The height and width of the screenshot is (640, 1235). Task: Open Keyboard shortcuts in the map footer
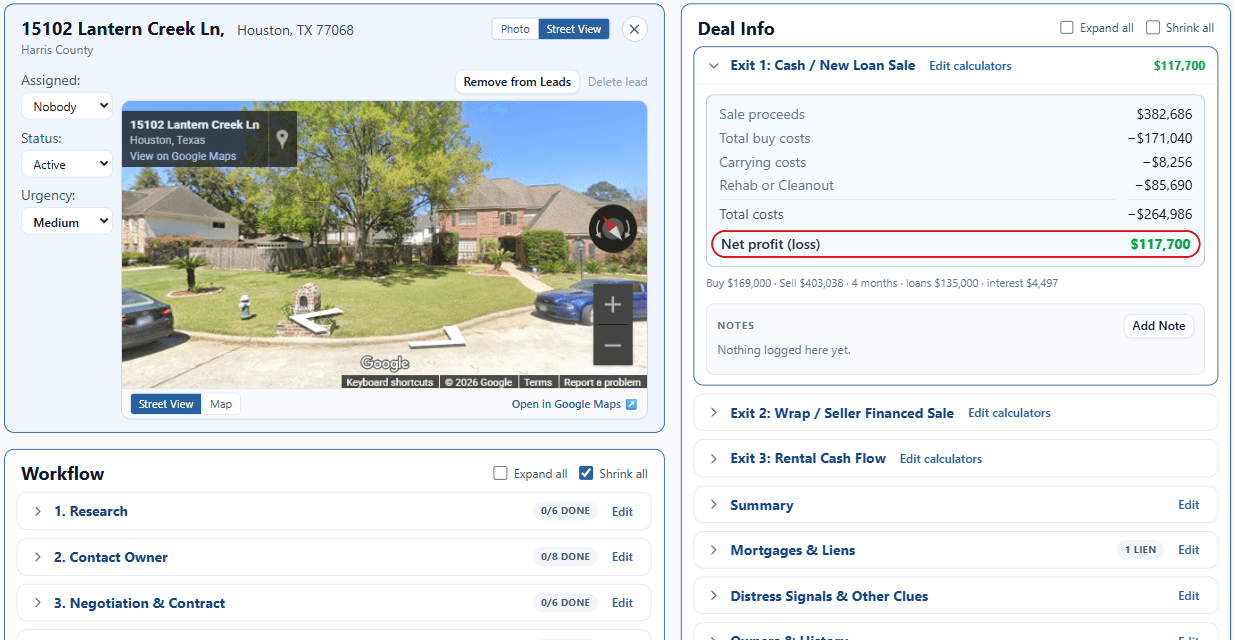pos(390,382)
